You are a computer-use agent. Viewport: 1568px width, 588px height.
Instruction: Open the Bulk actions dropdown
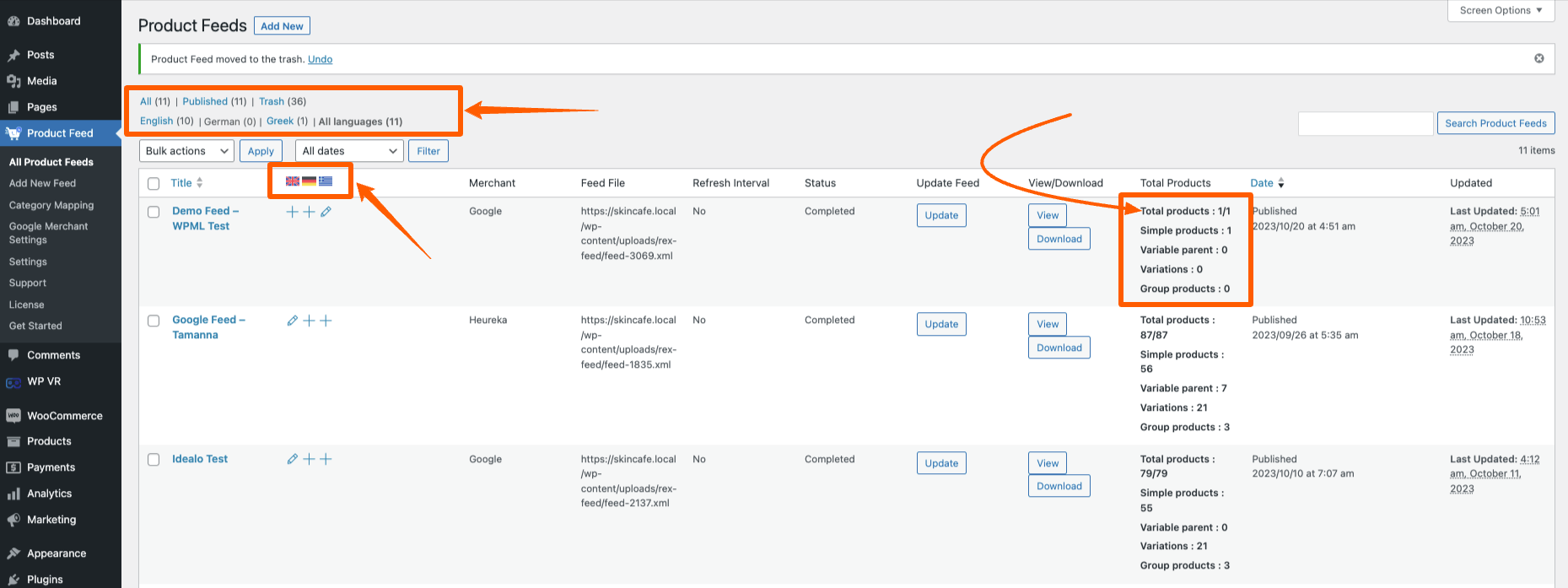[186, 151]
